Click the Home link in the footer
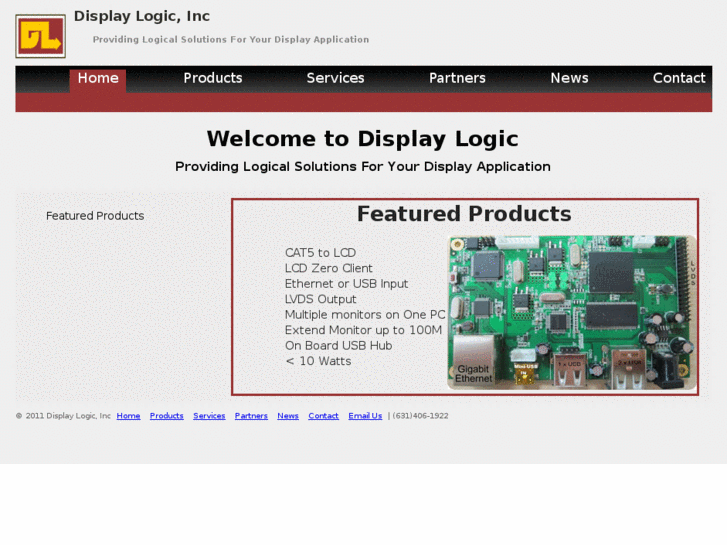The width and height of the screenshot is (727, 545). click(x=128, y=416)
